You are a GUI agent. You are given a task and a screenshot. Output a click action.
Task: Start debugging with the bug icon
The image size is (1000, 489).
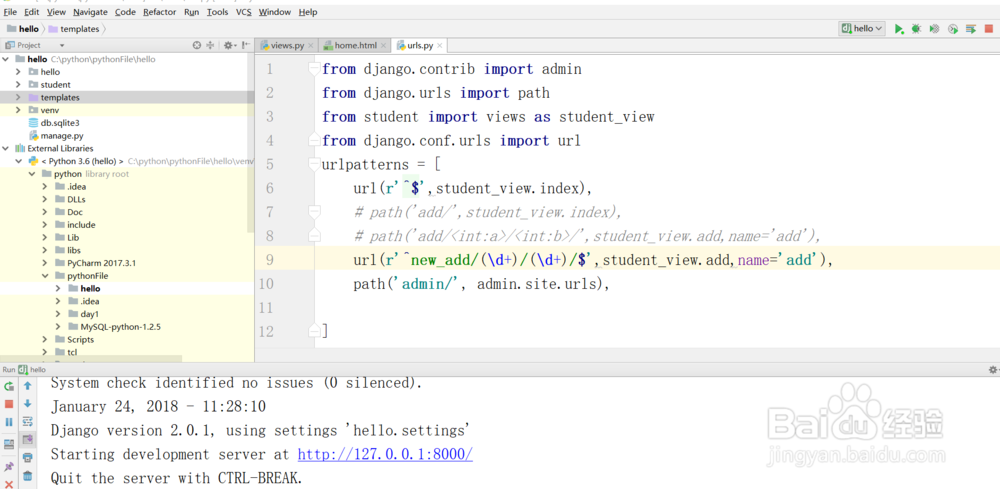pos(916,29)
